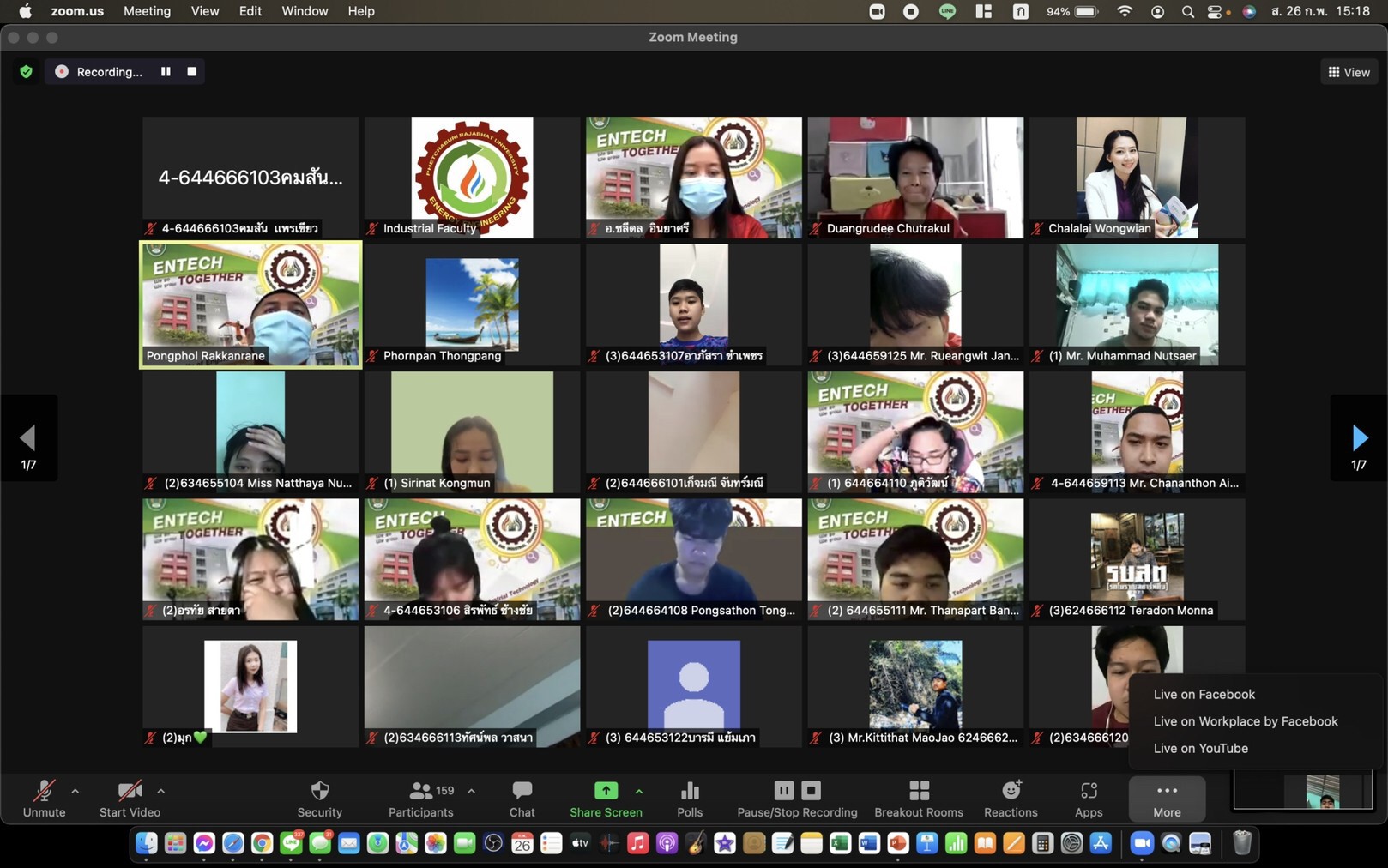Open the Security shield icon

pos(319,791)
